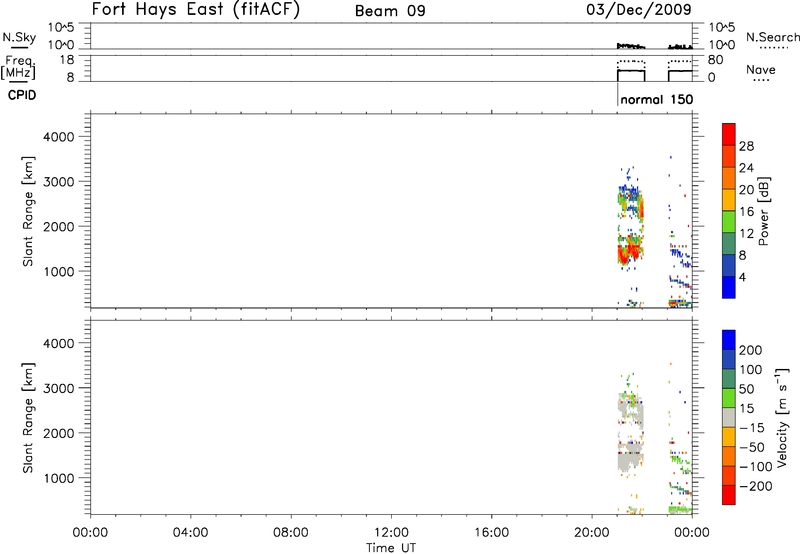Click the '16:00' time tick label

[491, 533]
